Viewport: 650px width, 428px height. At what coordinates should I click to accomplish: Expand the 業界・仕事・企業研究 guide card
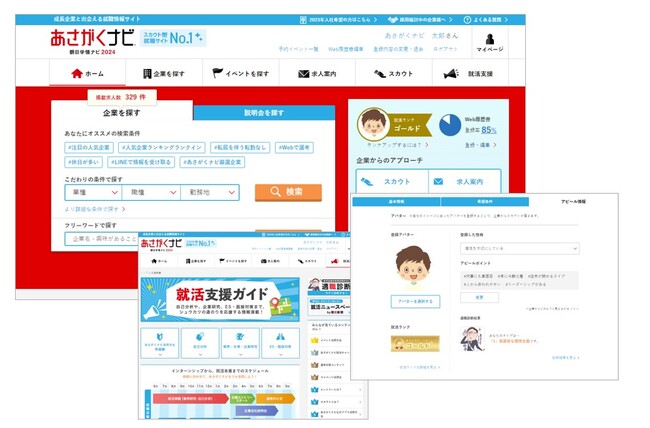[240, 343]
